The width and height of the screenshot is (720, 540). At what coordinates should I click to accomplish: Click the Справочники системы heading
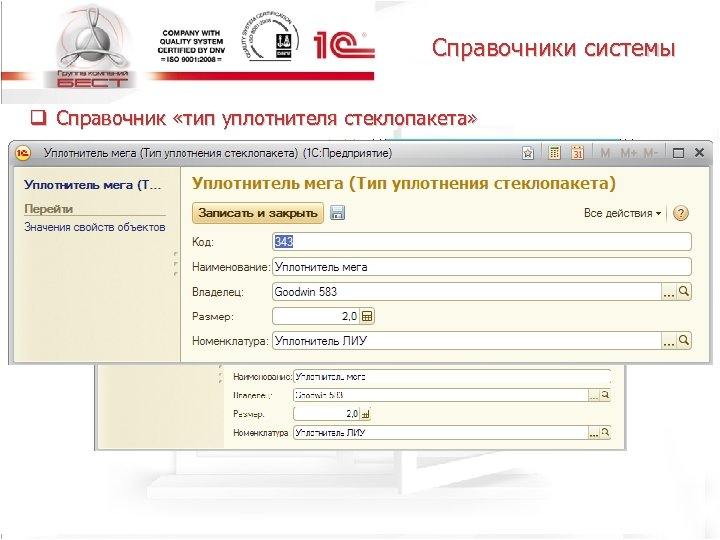[553, 48]
